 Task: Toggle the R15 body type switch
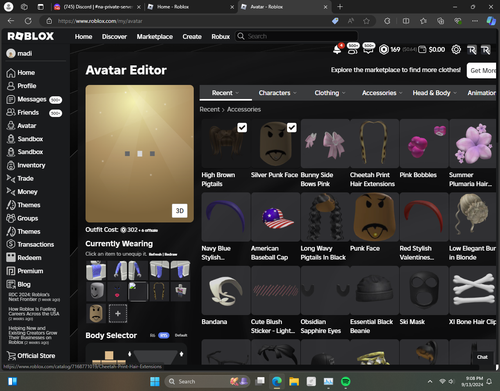coord(163,335)
